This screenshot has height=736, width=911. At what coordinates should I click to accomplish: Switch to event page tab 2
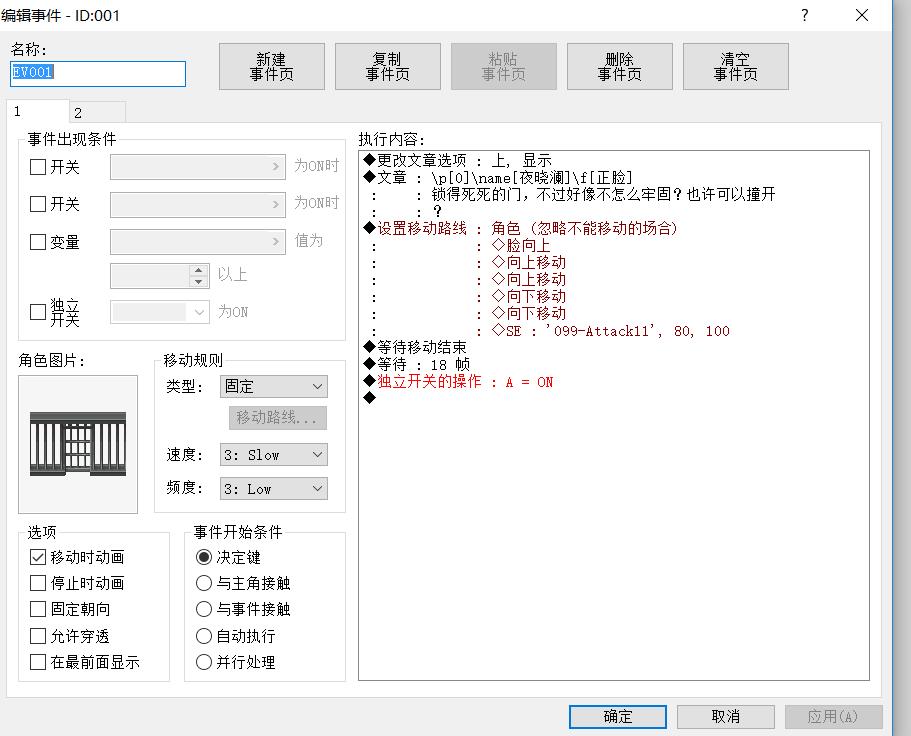(x=97, y=112)
